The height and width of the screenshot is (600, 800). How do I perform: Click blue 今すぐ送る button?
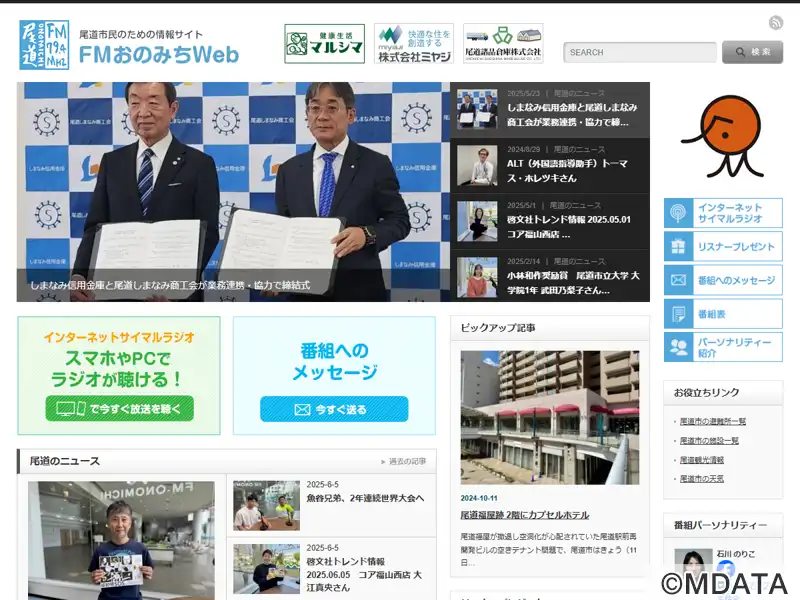point(334,409)
